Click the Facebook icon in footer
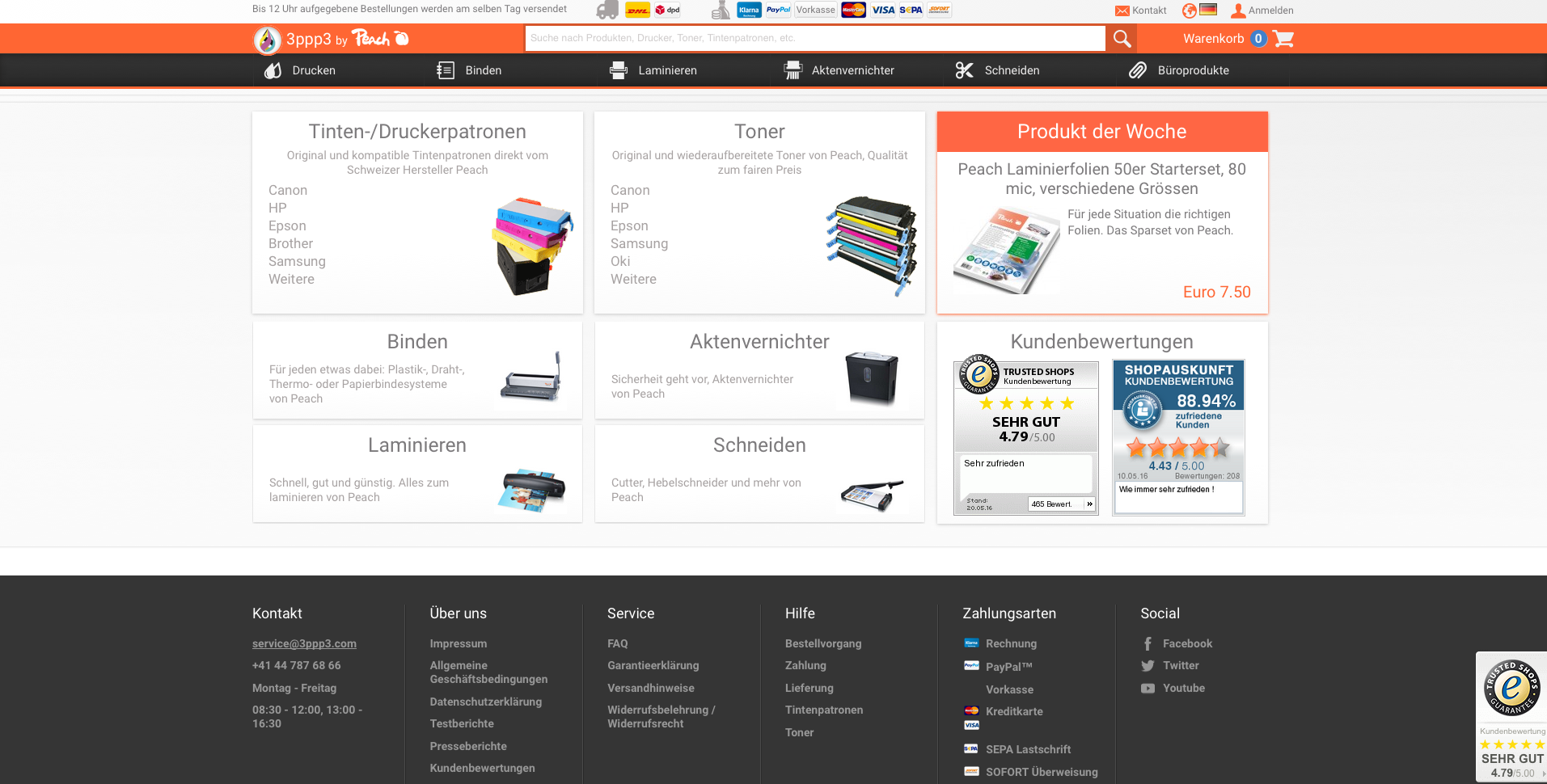This screenshot has width=1547, height=784. click(x=1148, y=644)
